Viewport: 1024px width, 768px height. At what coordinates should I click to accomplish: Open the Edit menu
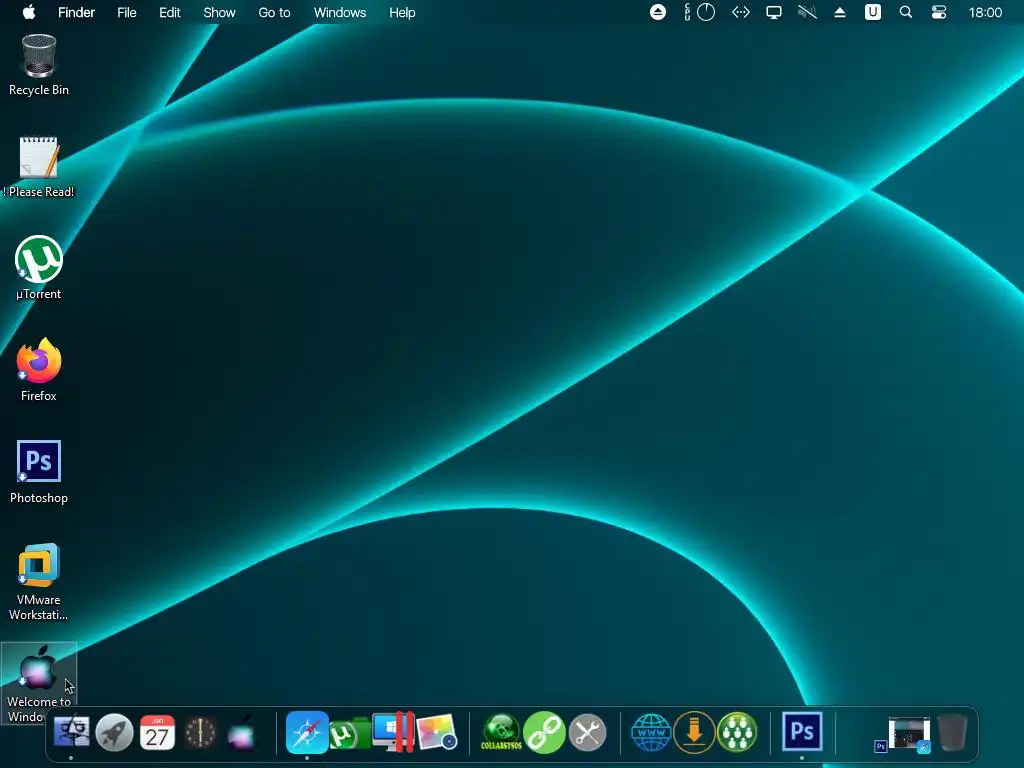pos(170,12)
